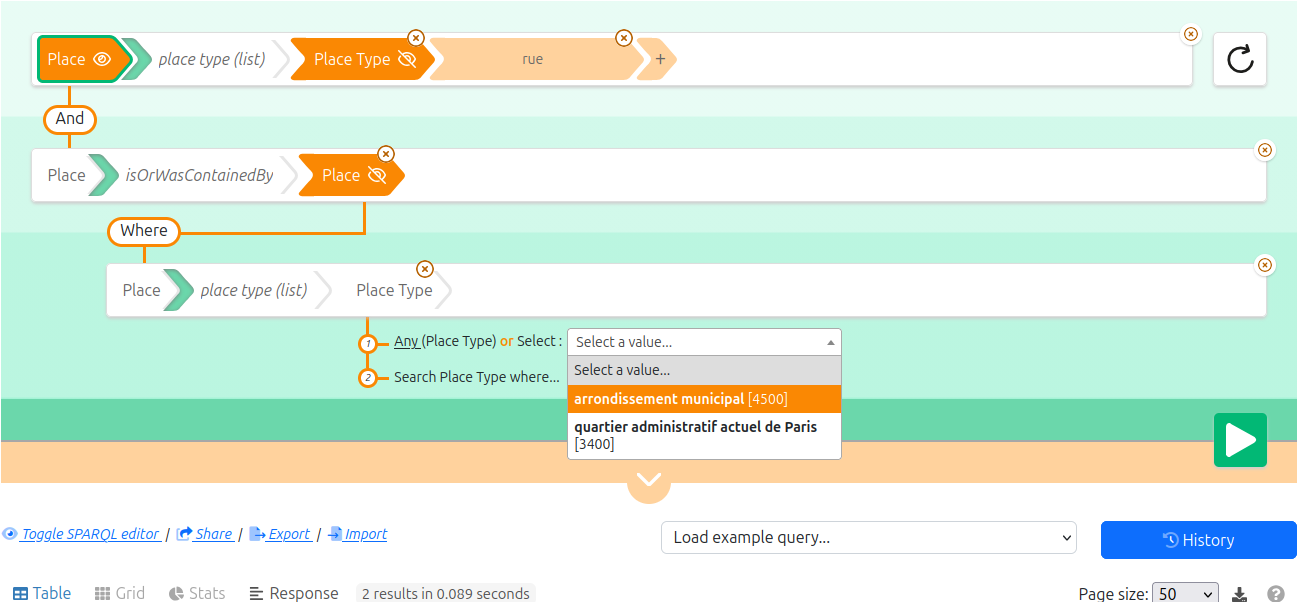Viewport: 1297px width, 602px height.
Task: Remove the 'rue' value
Action: pos(624,38)
